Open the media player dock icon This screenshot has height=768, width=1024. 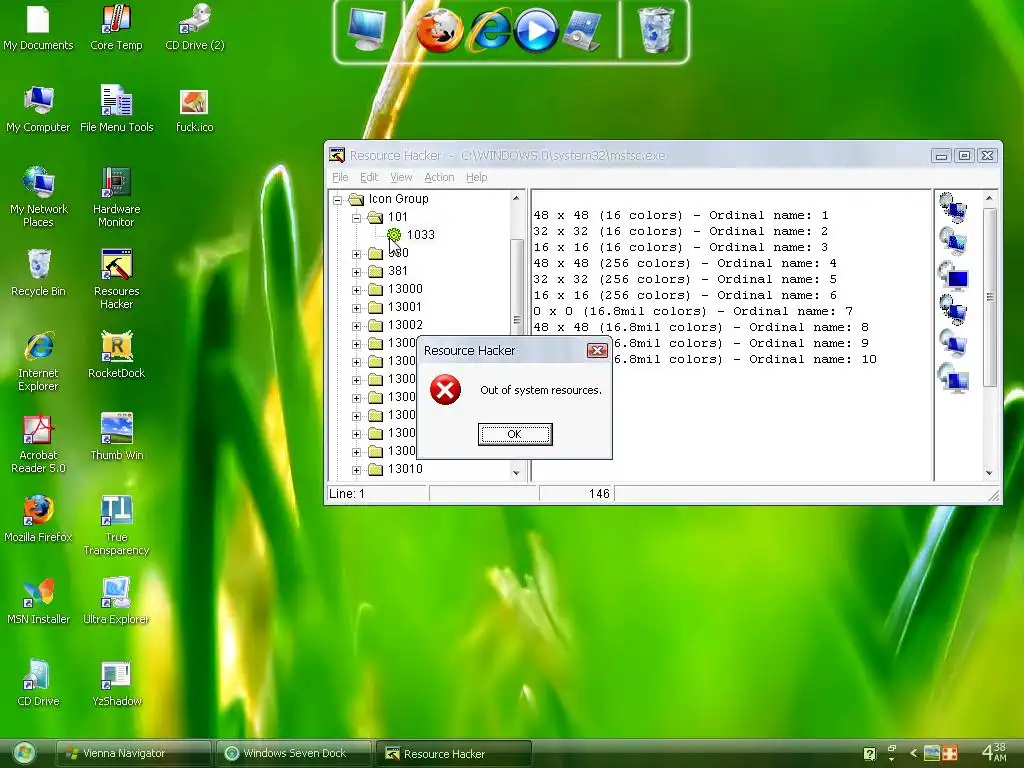click(x=536, y=31)
